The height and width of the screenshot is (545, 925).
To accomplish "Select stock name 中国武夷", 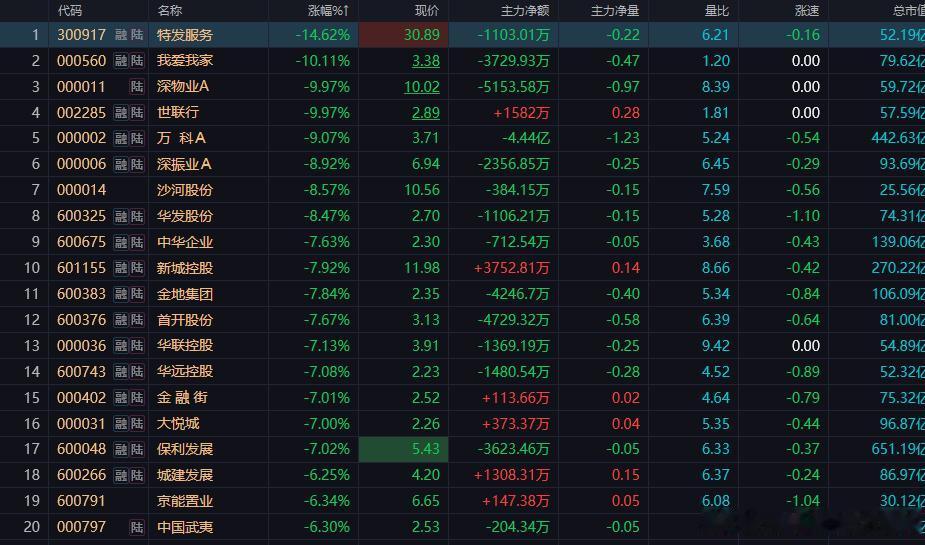I will point(185,527).
